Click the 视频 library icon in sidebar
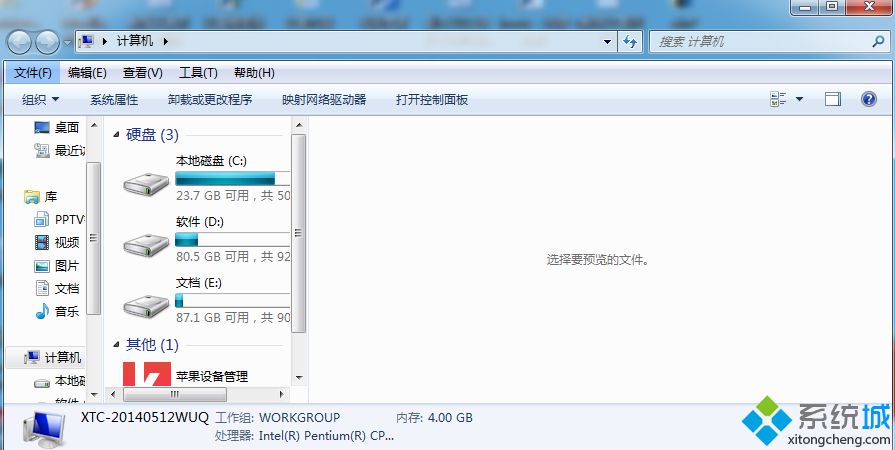The width and height of the screenshot is (895, 450). coord(42,242)
